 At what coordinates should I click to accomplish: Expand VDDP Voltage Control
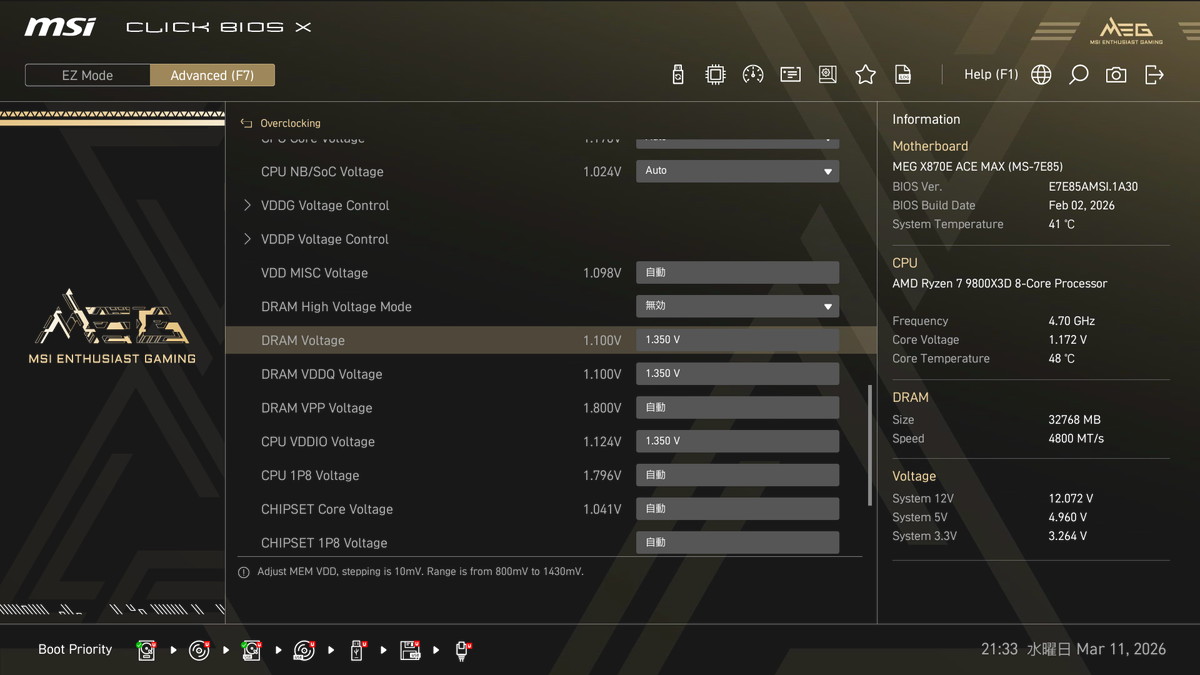324,240
